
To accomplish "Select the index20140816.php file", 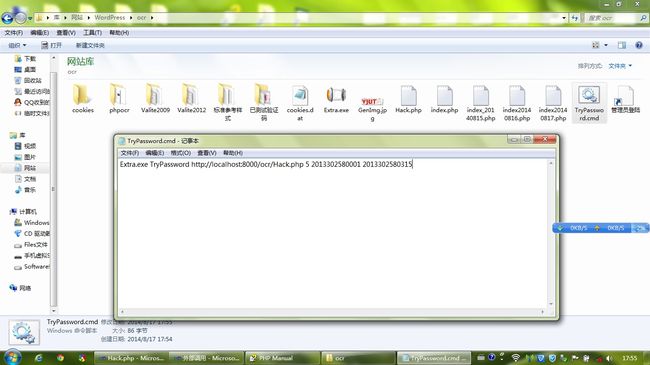I will click(517, 102).
